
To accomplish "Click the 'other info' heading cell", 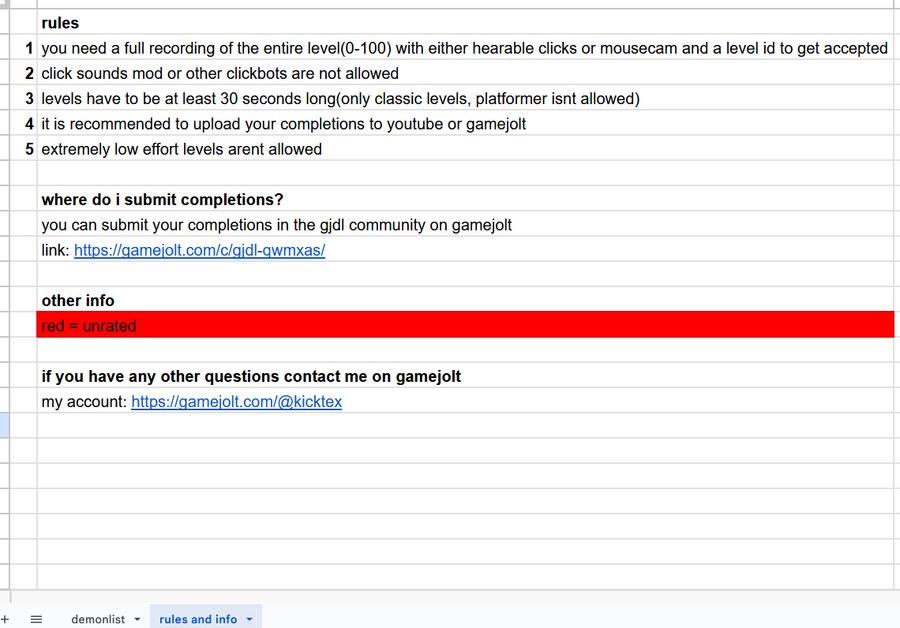I will point(78,301).
